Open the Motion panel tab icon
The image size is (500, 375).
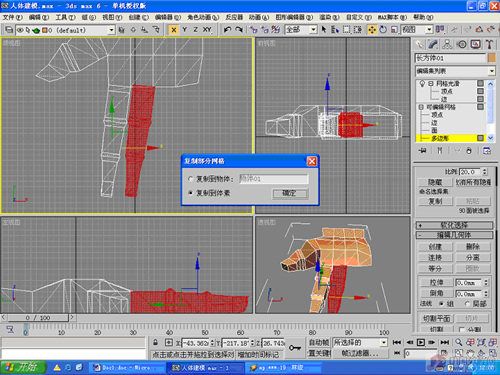point(462,44)
